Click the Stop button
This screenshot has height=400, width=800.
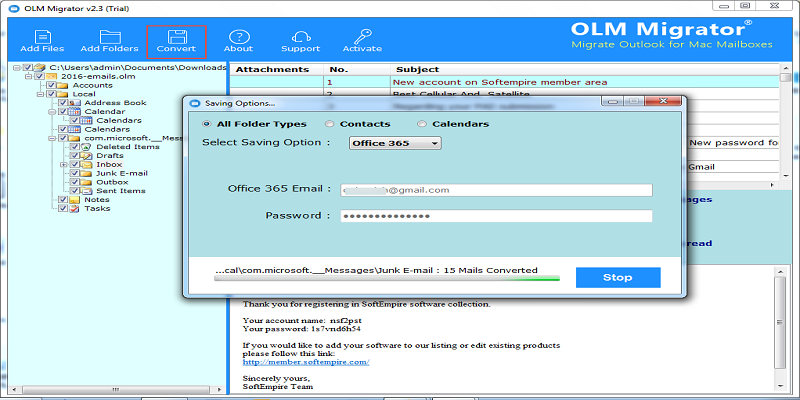(x=618, y=278)
